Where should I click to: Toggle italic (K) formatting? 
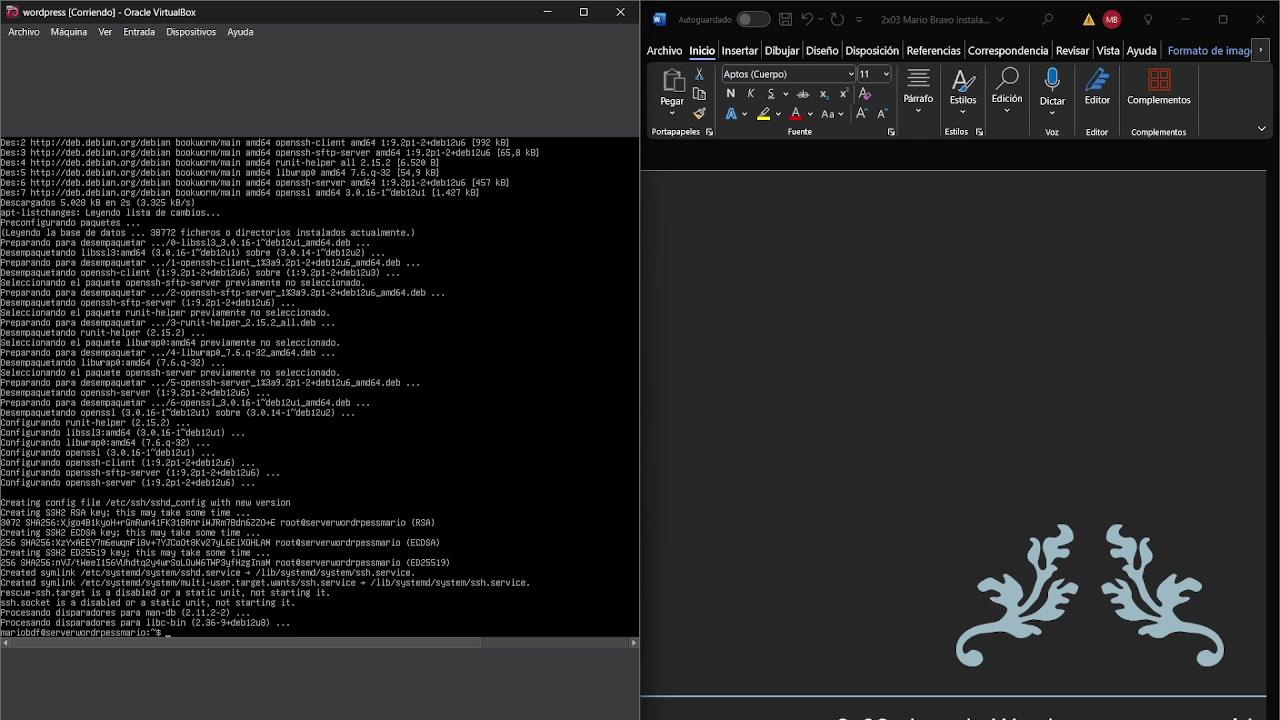(x=751, y=94)
